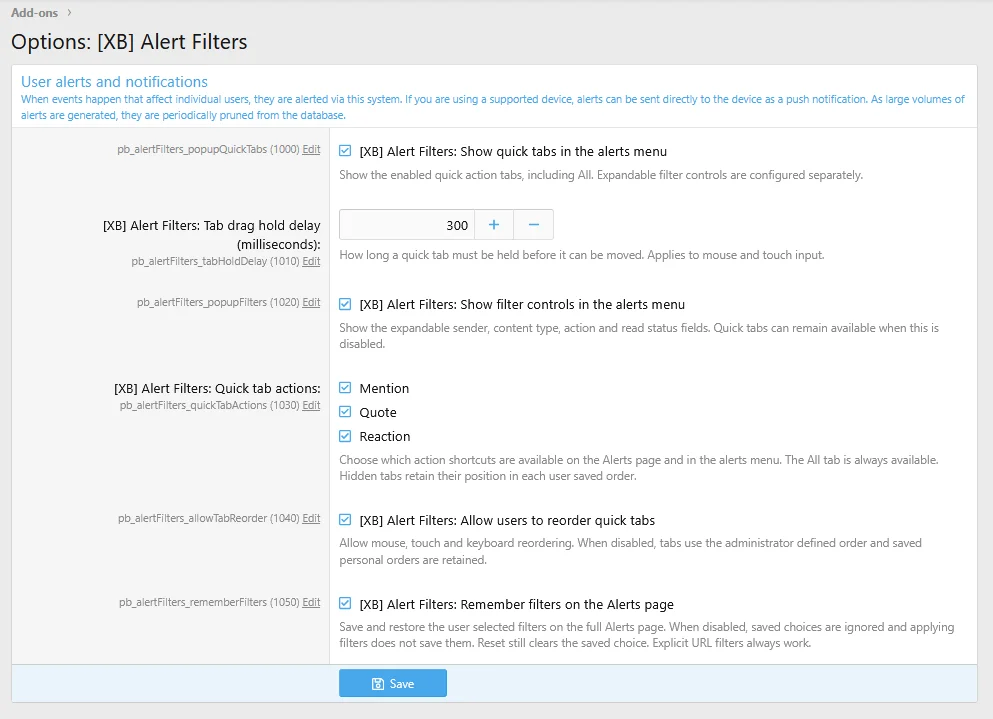
Task: Open the User alerts and notifications group link
Action: click(x=114, y=82)
